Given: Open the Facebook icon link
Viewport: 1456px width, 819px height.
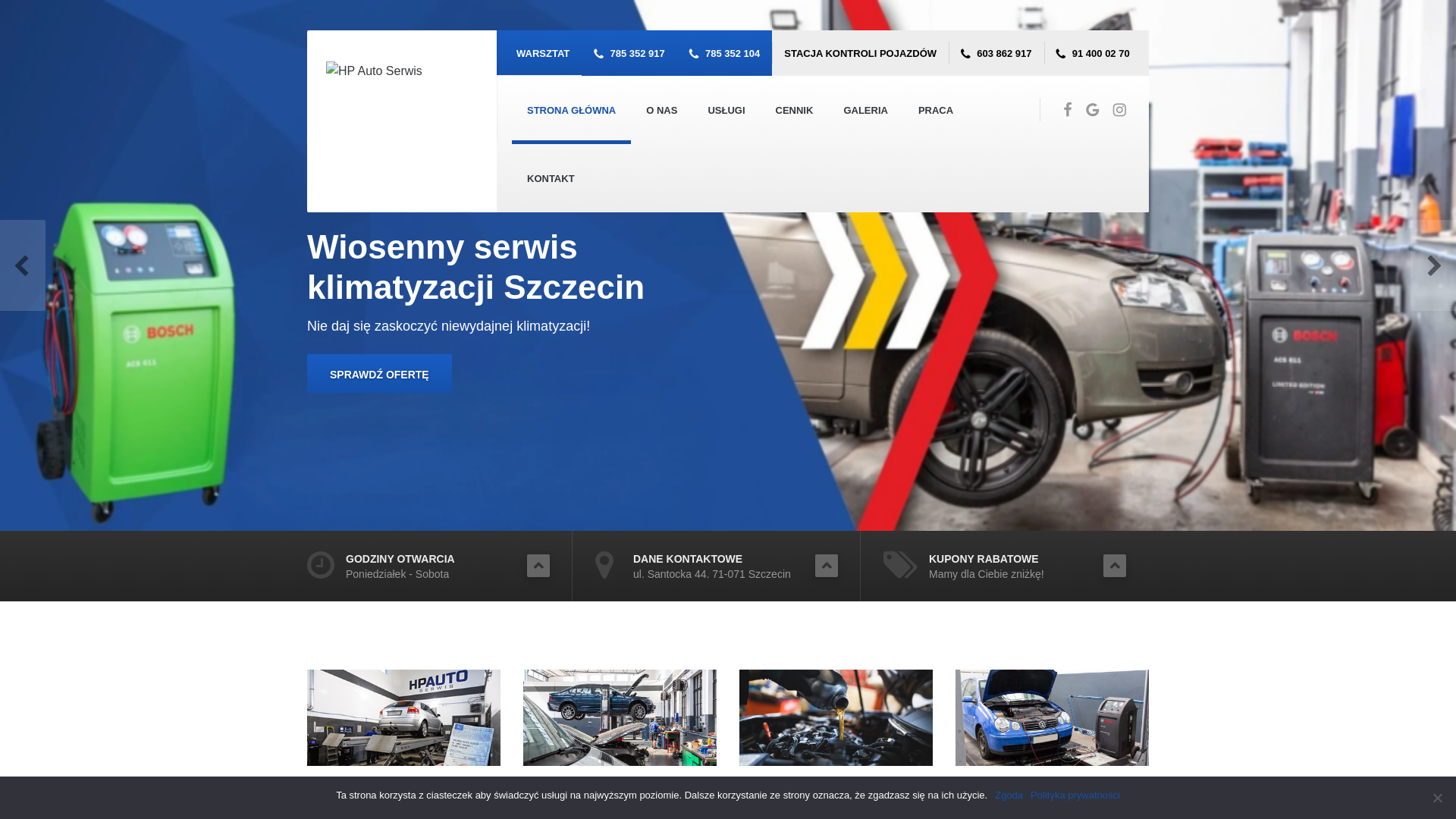Looking at the screenshot, I should pyautogui.click(x=1068, y=110).
